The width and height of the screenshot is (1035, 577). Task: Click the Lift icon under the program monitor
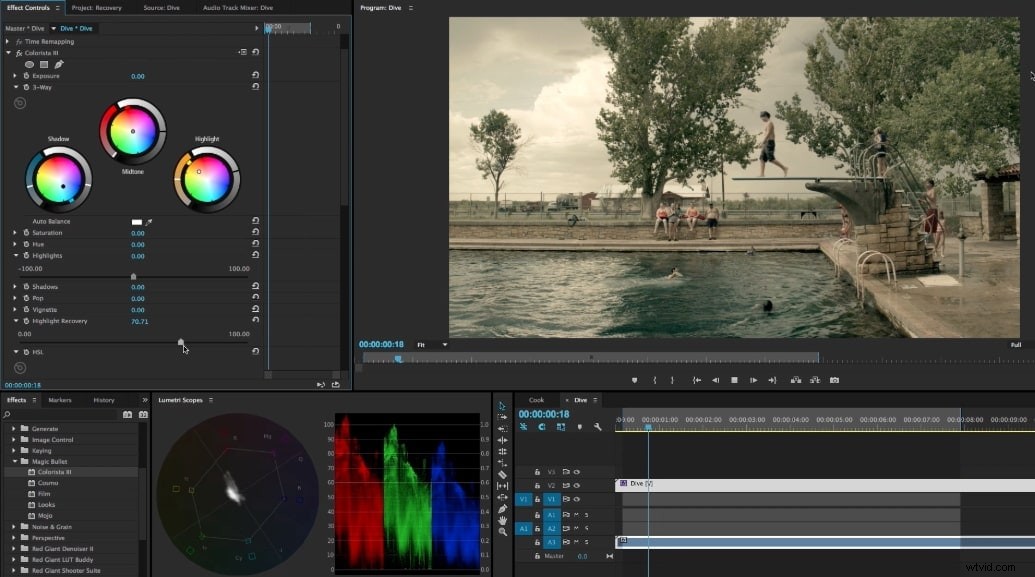point(796,380)
